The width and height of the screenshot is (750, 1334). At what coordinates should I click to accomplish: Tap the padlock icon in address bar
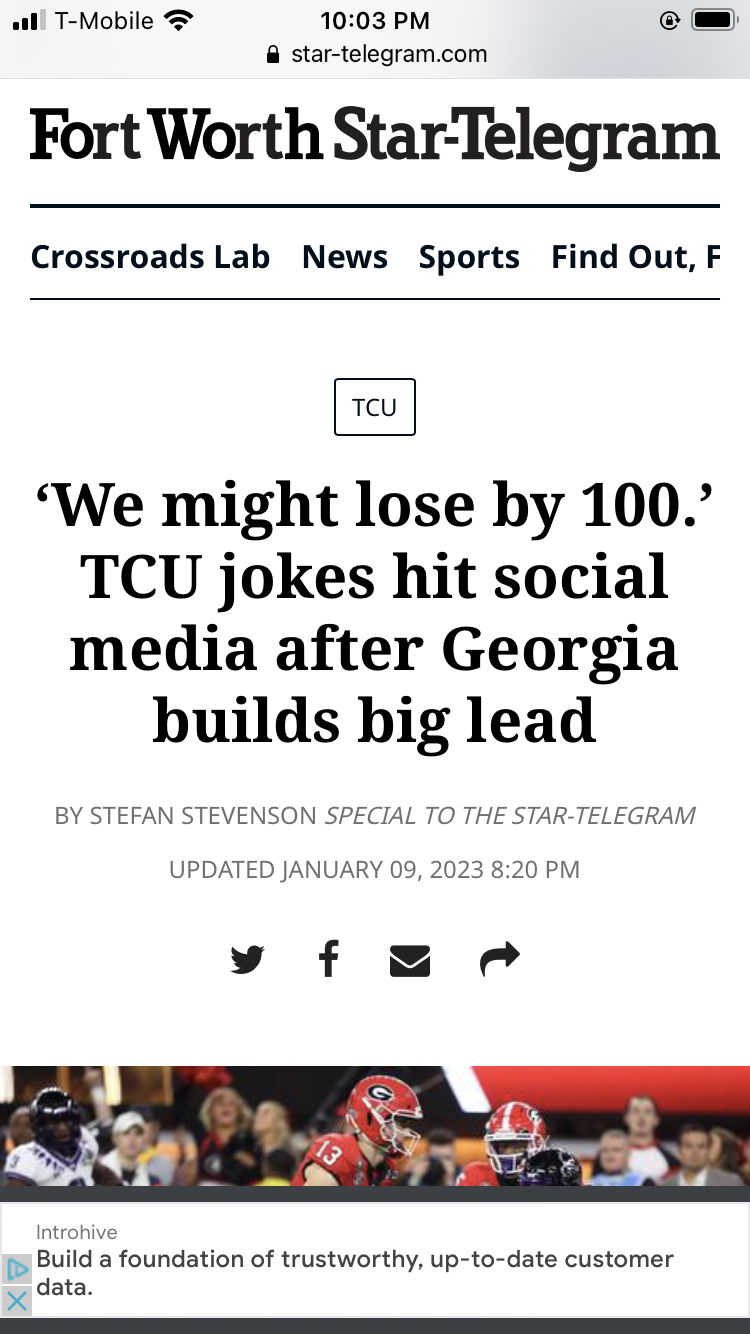pyautogui.click(x=273, y=54)
